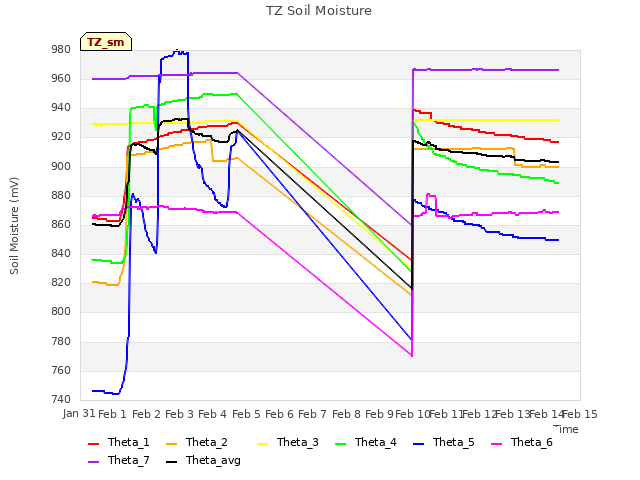640x480 pixels.
Task: Click the 840 y-axis tick label
Action: 61,254
